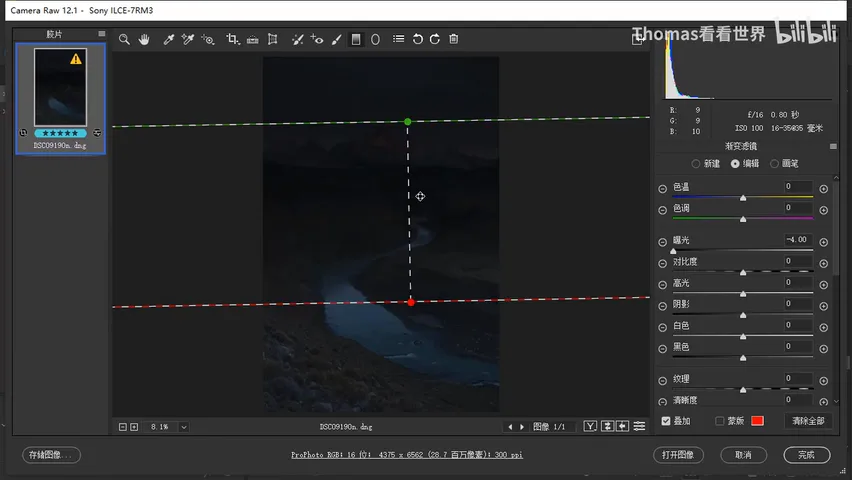Click the 曝光 value field -4.00

click(797, 240)
